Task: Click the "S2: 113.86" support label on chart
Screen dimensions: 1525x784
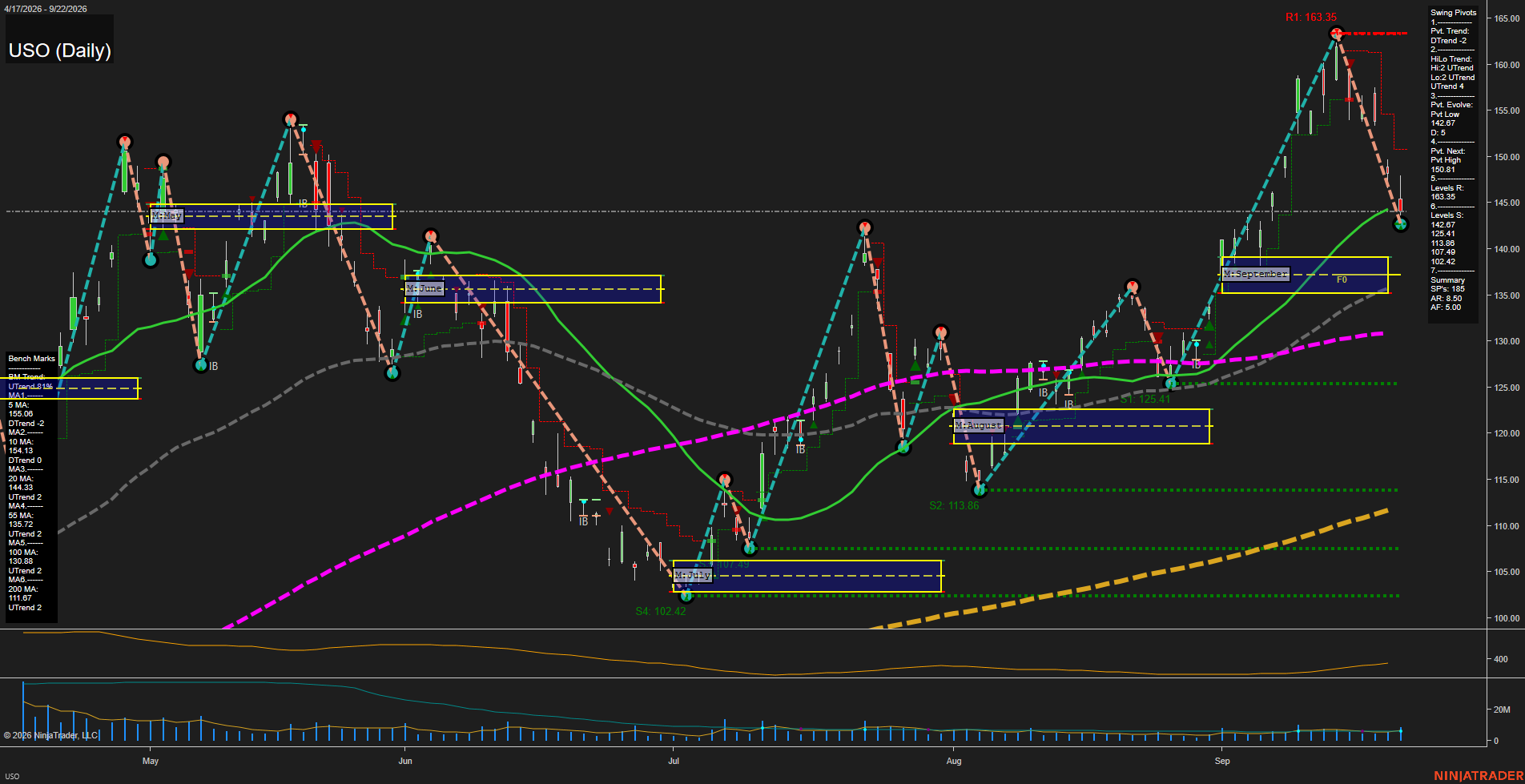Action: click(x=954, y=505)
